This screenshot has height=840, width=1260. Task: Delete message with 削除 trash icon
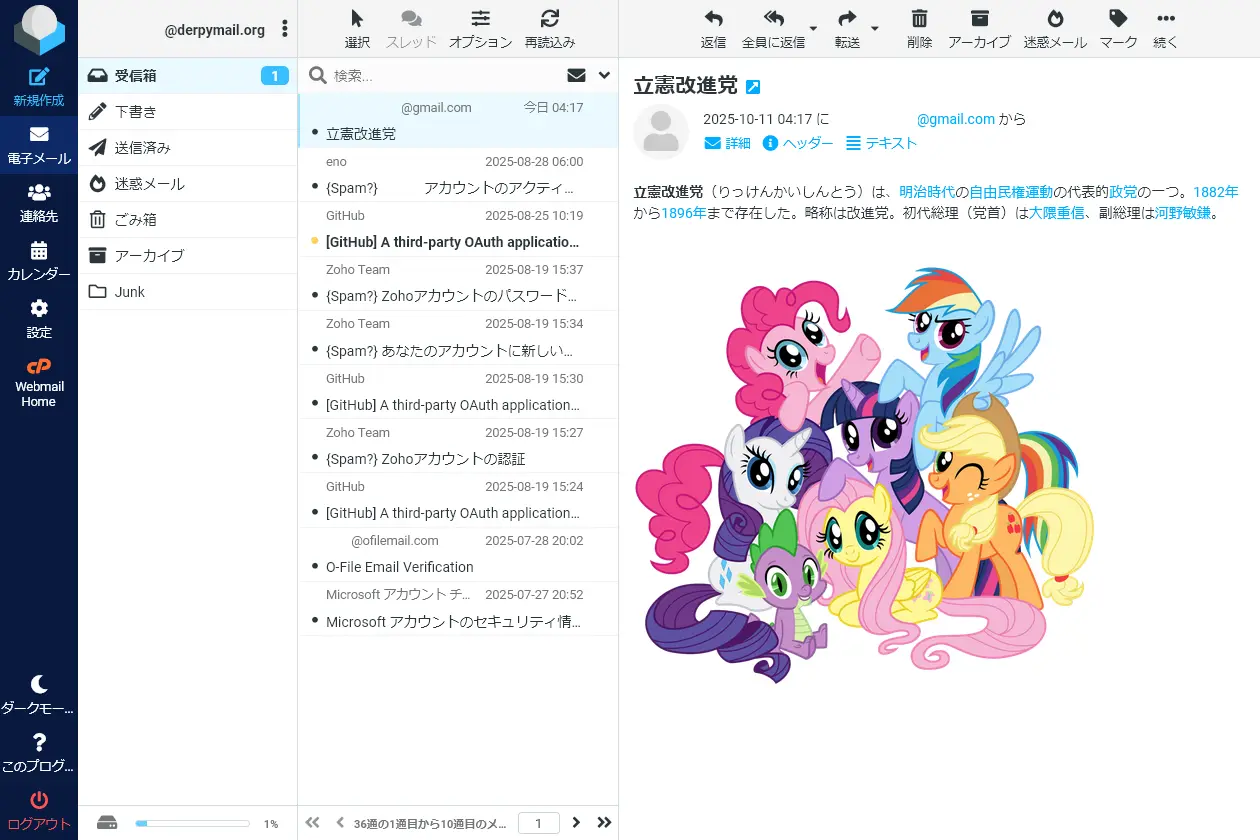(919, 19)
